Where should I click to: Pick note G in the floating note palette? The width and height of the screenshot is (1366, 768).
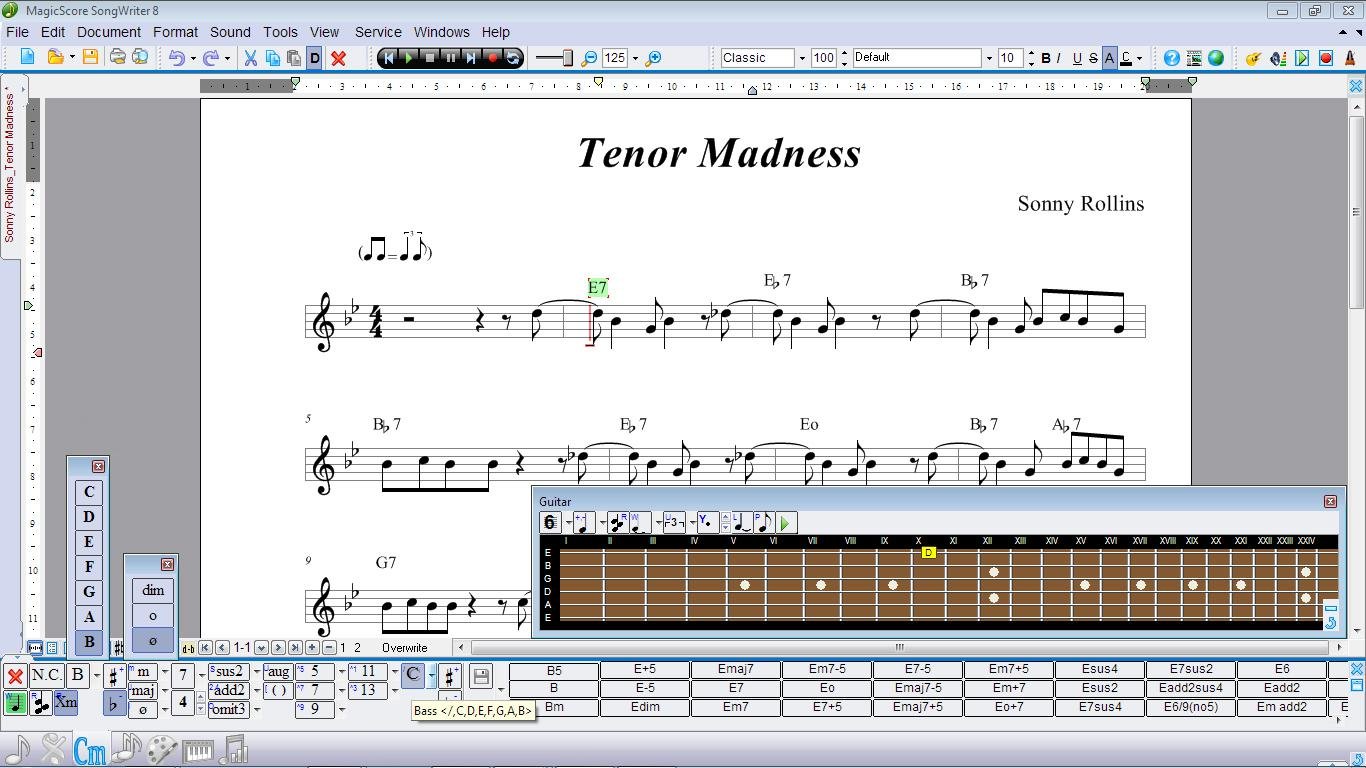click(x=89, y=592)
